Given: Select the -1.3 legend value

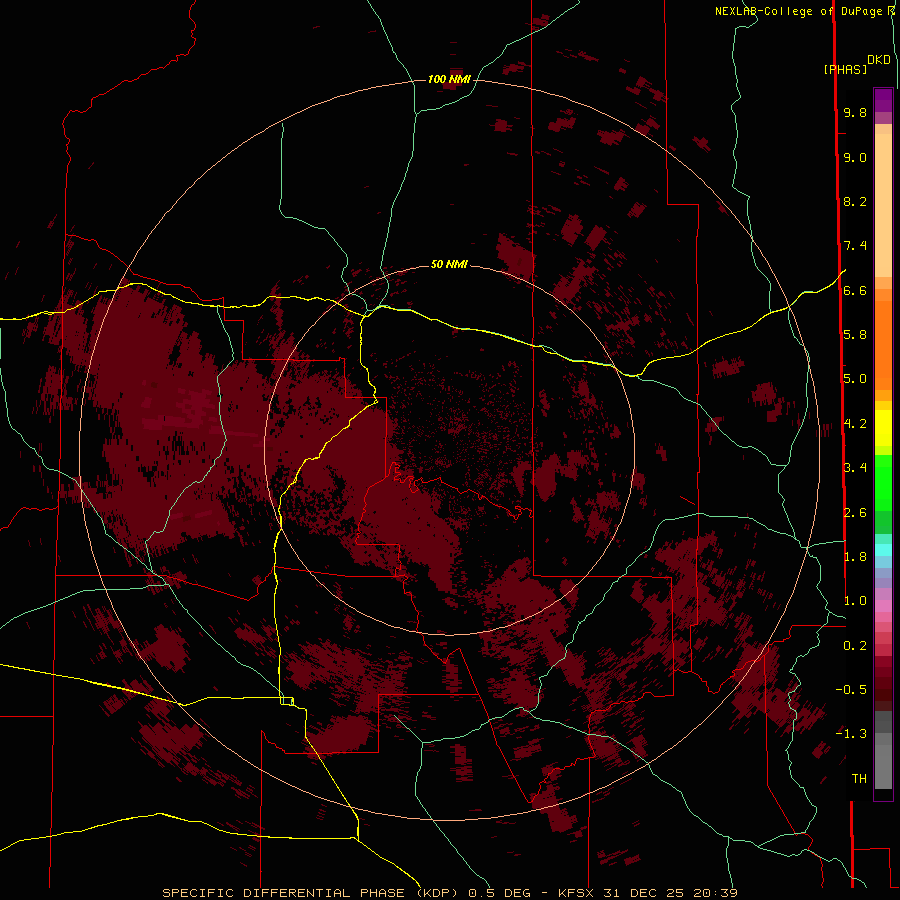Looking at the screenshot, I should coord(852,734).
